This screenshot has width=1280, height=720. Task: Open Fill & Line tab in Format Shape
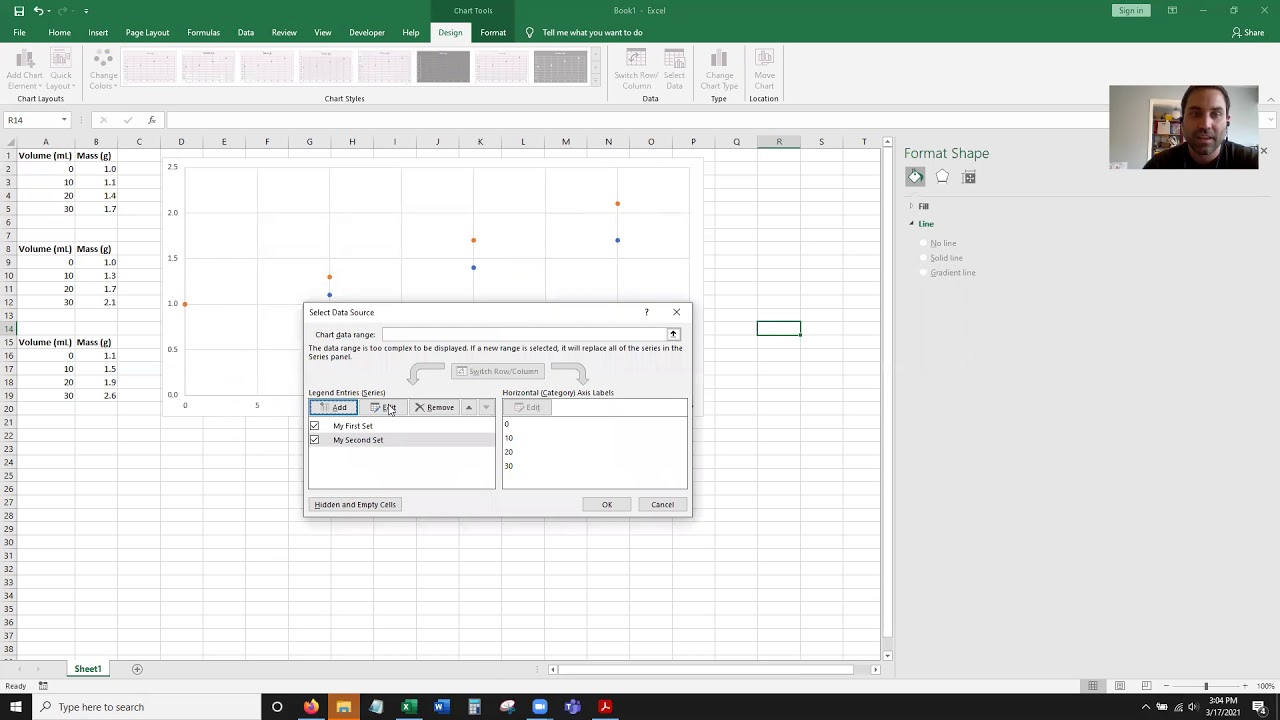[915, 177]
